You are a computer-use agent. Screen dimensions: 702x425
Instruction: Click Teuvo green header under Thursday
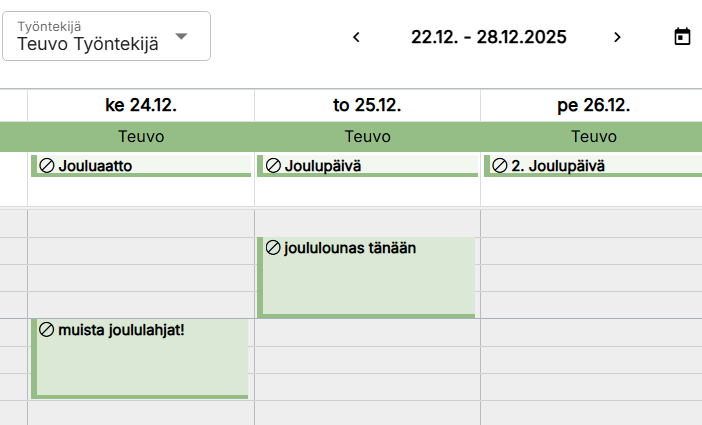(x=367, y=136)
